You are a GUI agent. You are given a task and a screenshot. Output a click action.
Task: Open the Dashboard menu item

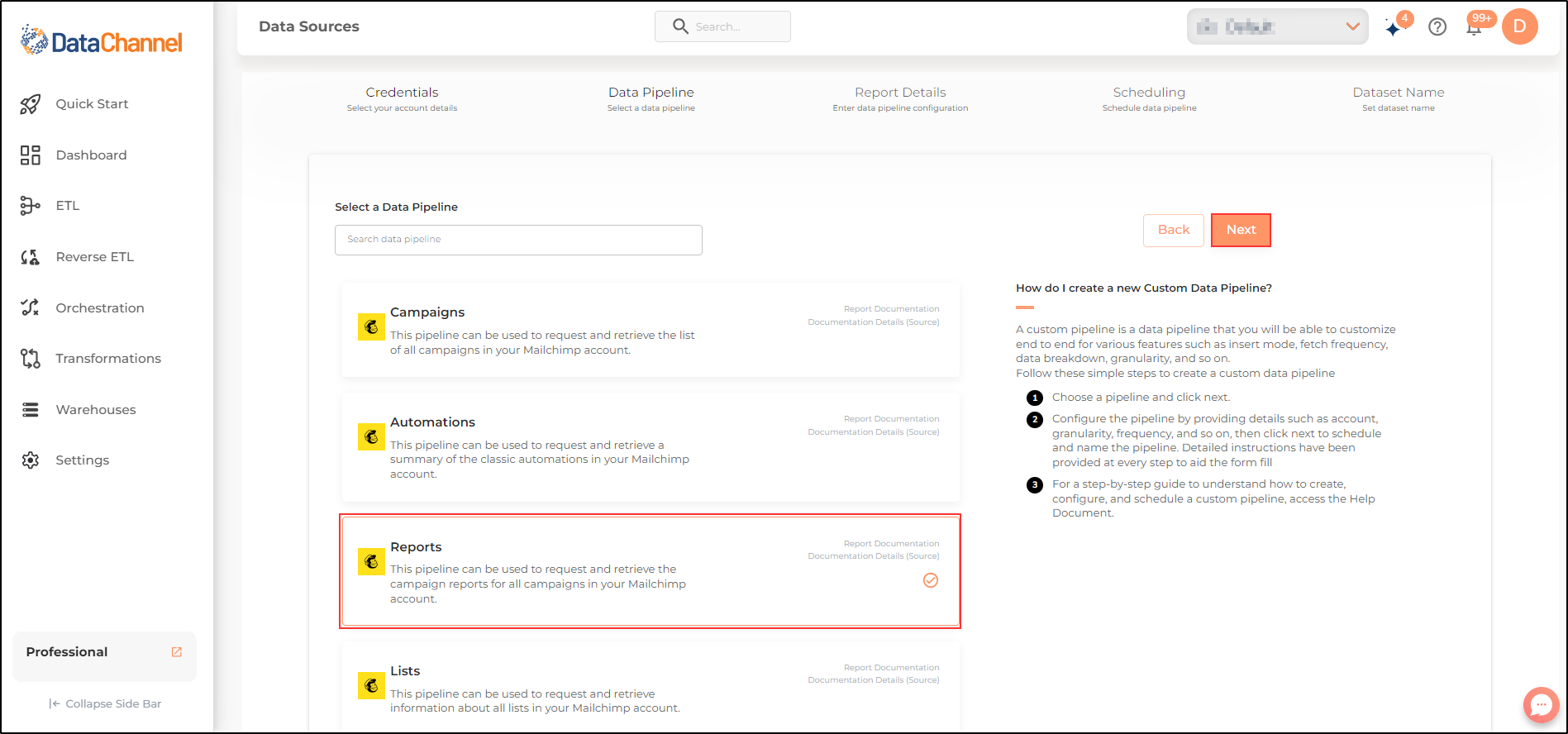pos(91,155)
